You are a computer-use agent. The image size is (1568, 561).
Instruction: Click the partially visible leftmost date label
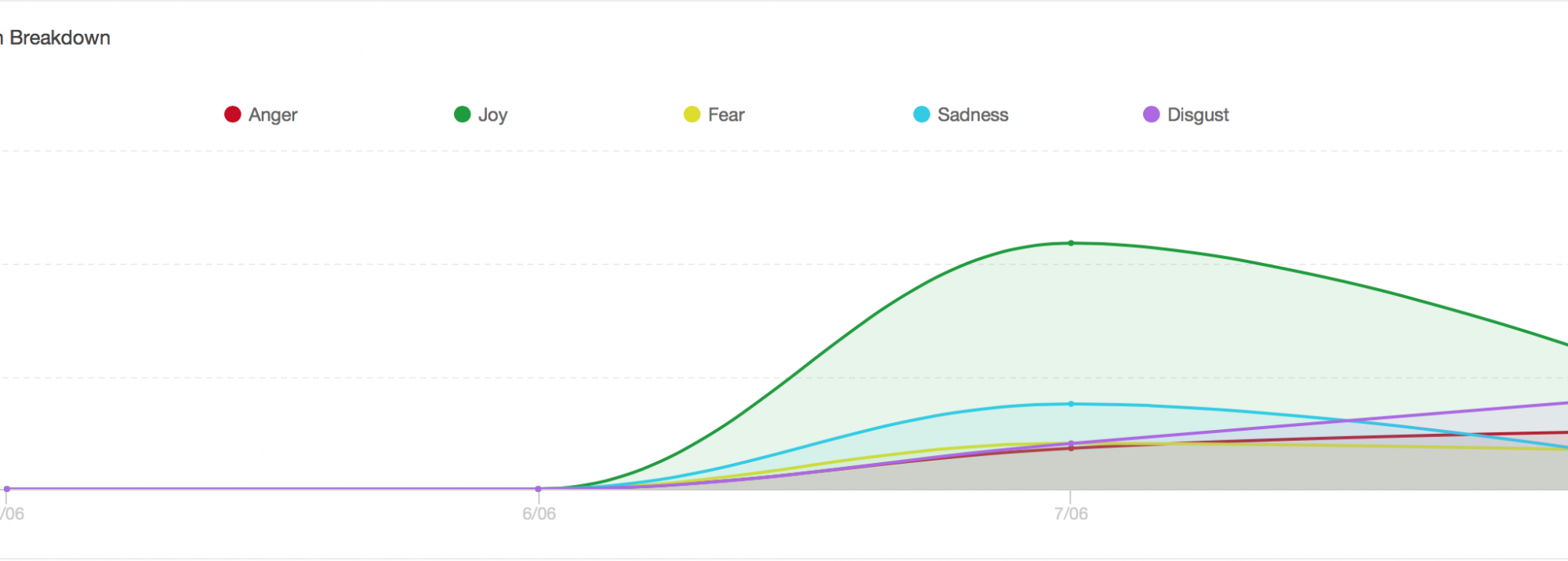click(12, 514)
